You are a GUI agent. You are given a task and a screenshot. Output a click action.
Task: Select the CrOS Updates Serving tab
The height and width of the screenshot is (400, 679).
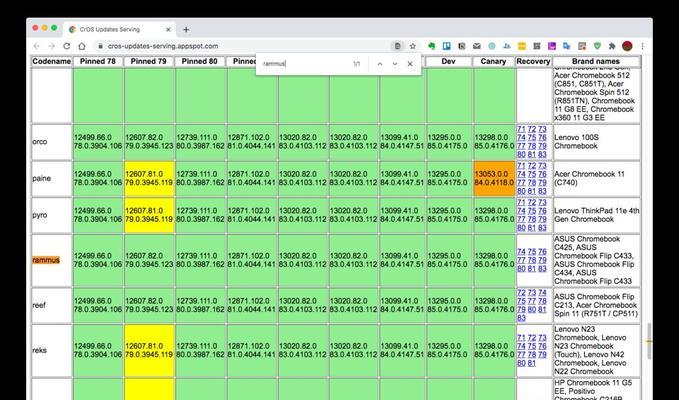(120, 29)
